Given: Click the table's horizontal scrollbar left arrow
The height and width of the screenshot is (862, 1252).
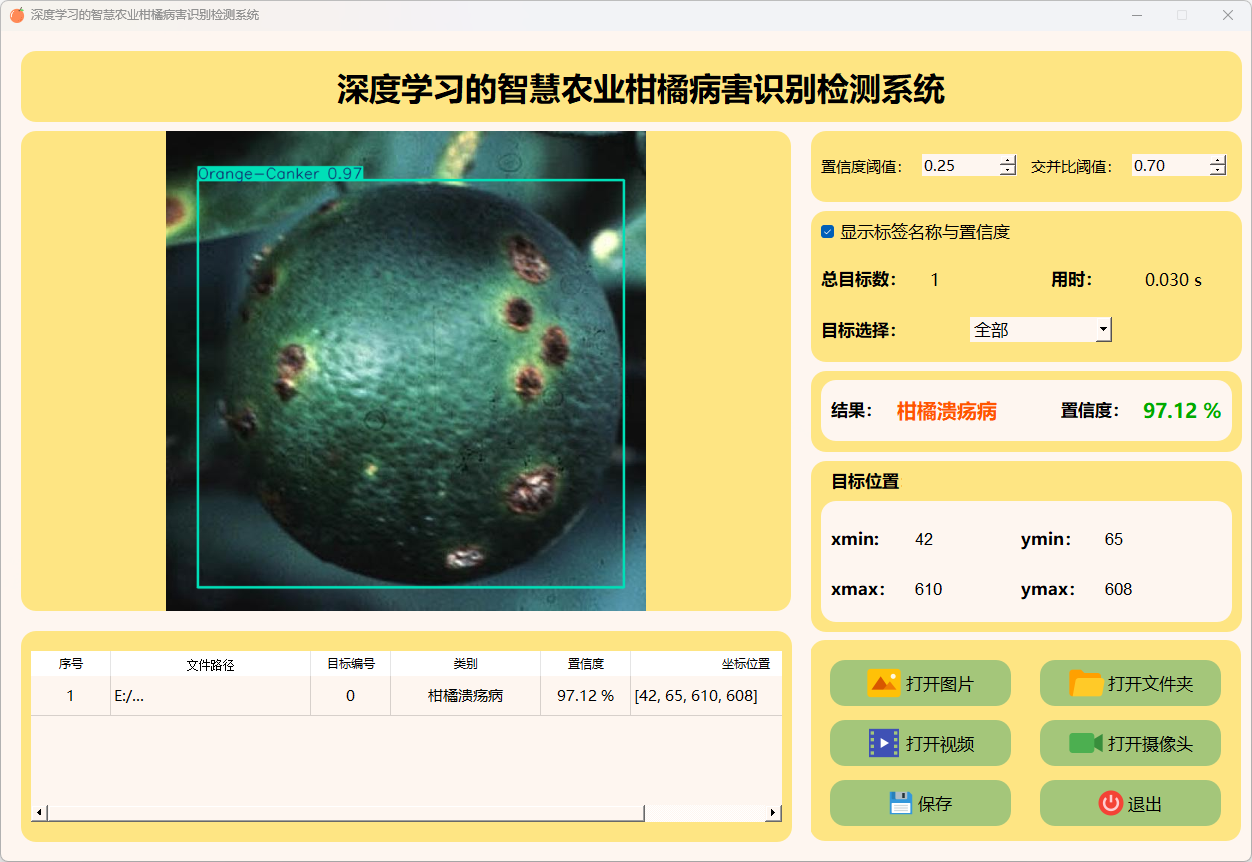Looking at the screenshot, I should pos(39,813).
